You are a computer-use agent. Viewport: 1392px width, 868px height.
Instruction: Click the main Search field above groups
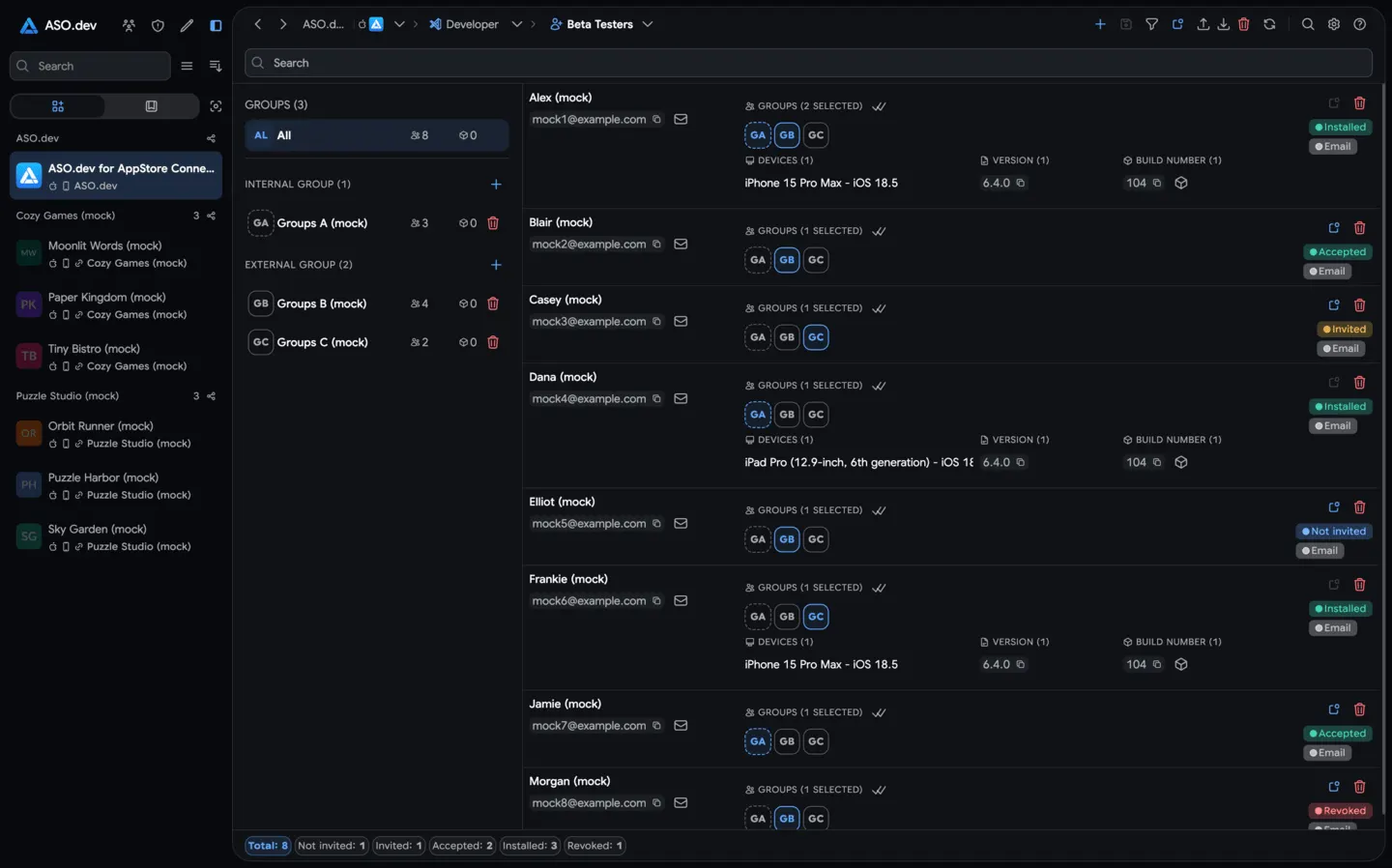[808, 63]
